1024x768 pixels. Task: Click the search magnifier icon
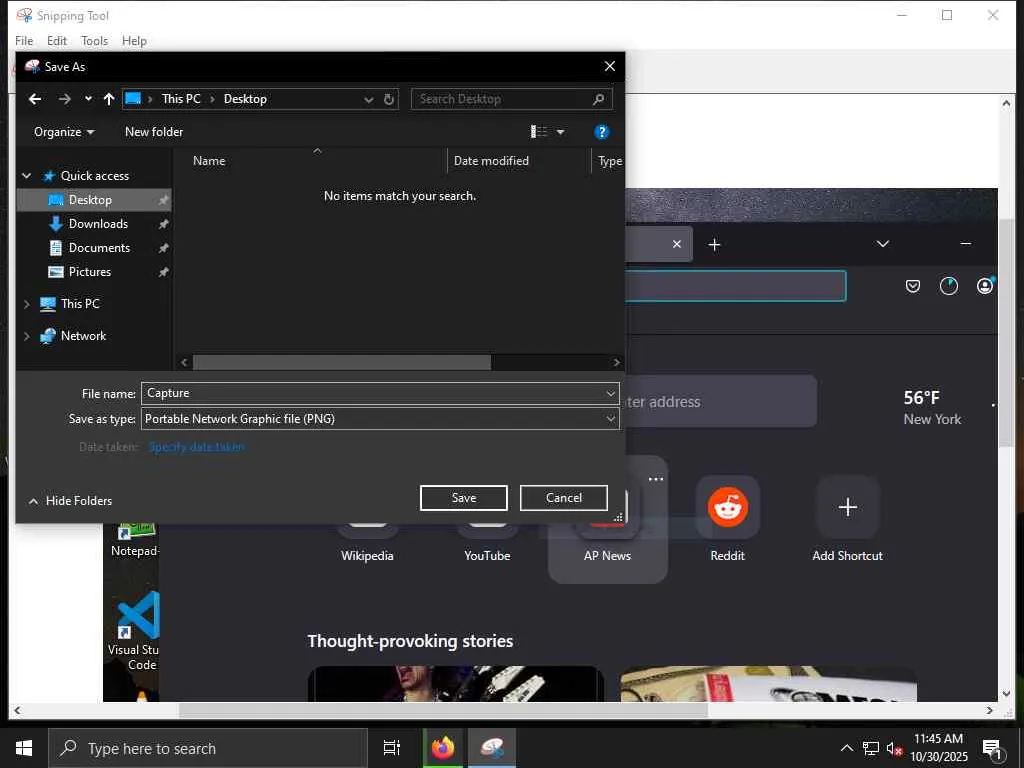598,99
